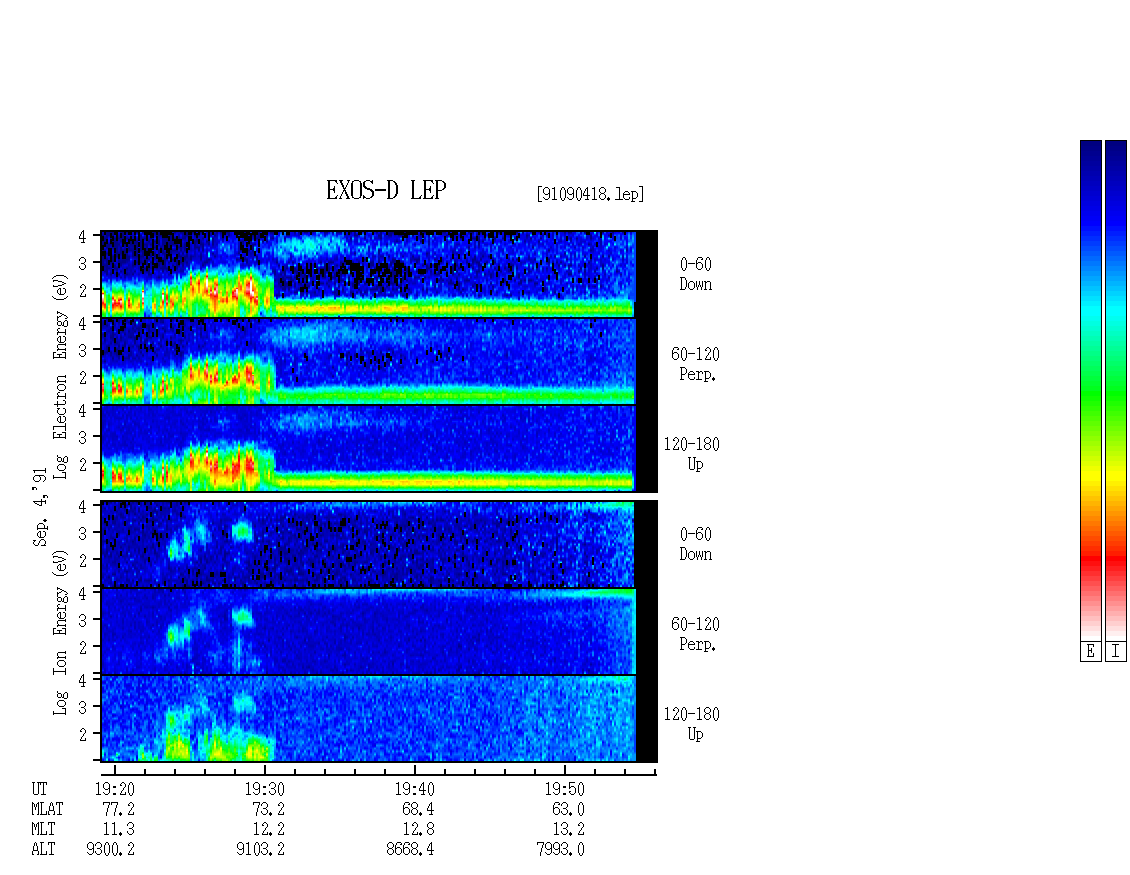Click the MLAT row label
Screen dimensions: 1130x875
[x=48, y=809]
